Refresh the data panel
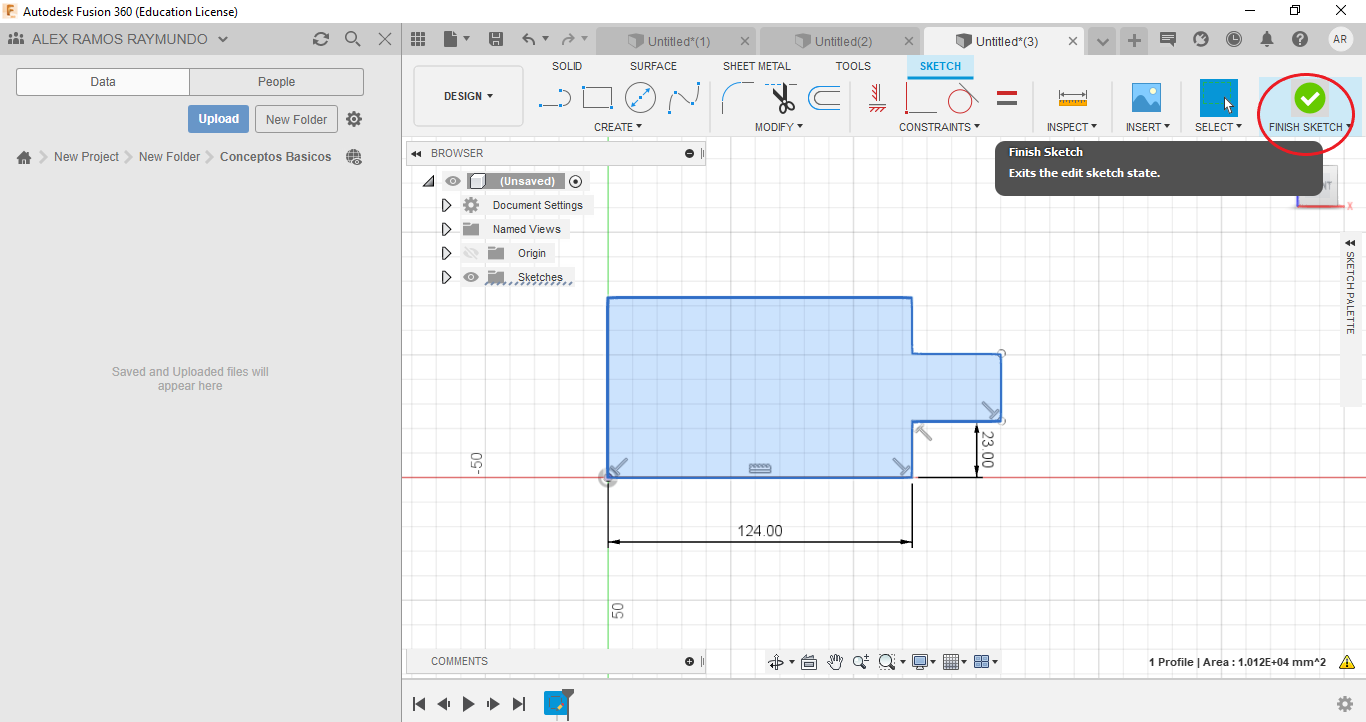 320,39
